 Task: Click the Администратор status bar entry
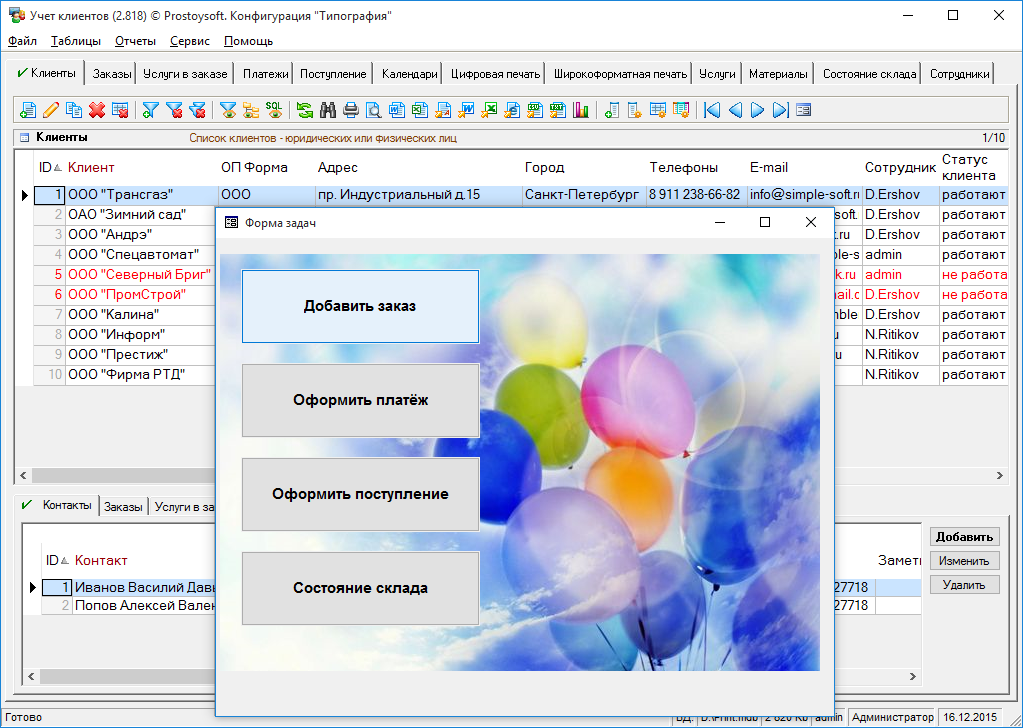coord(893,718)
